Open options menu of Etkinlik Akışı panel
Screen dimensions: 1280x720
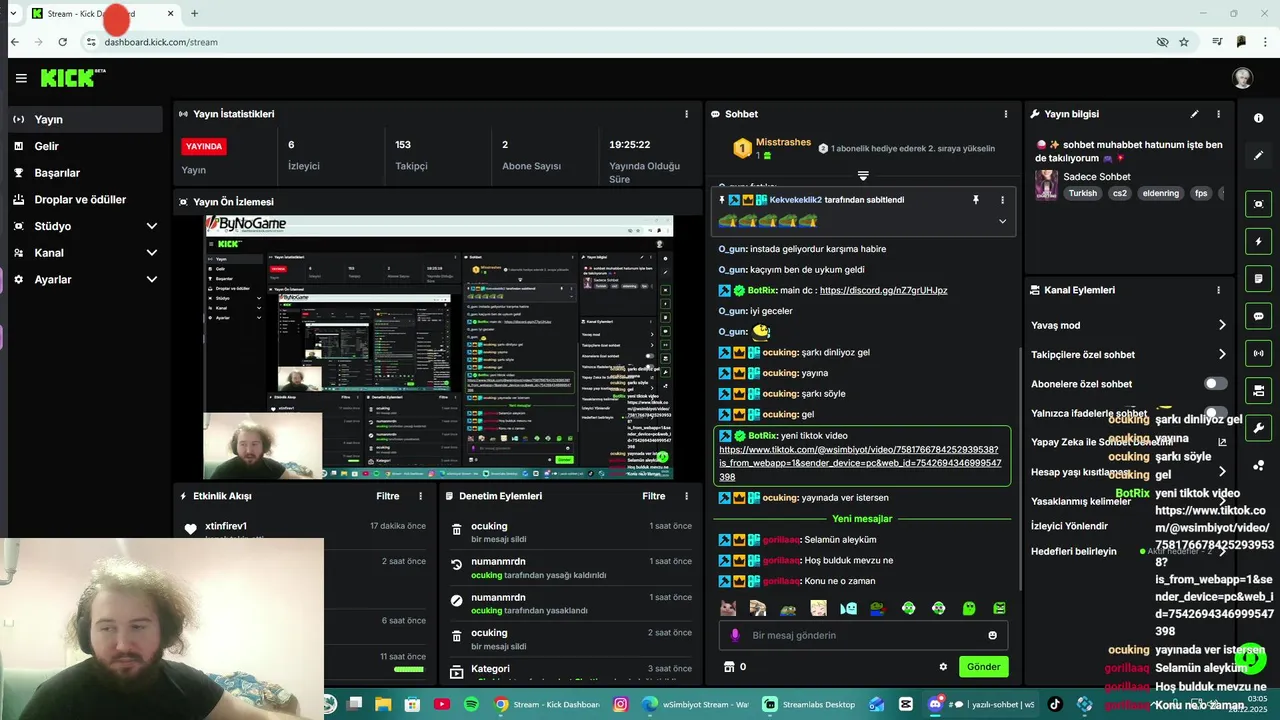(x=420, y=496)
